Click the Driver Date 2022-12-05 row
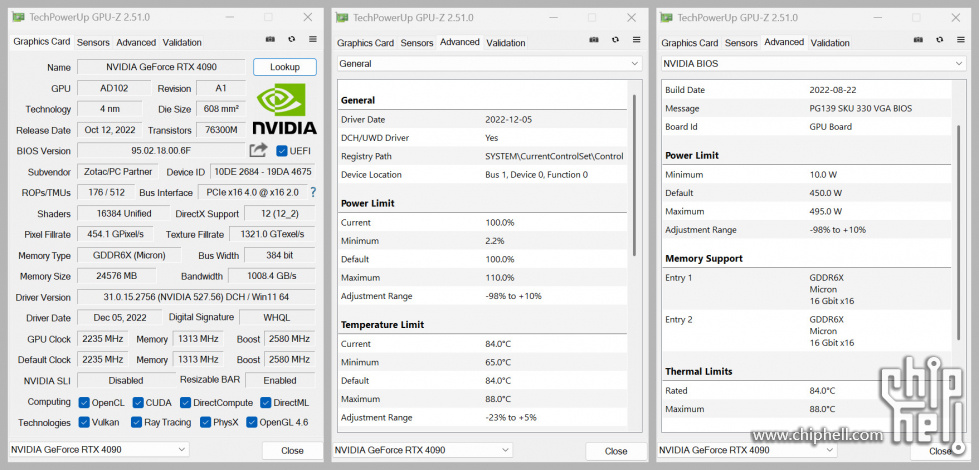The height and width of the screenshot is (470, 979). pyautogui.click(x=483, y=119)
